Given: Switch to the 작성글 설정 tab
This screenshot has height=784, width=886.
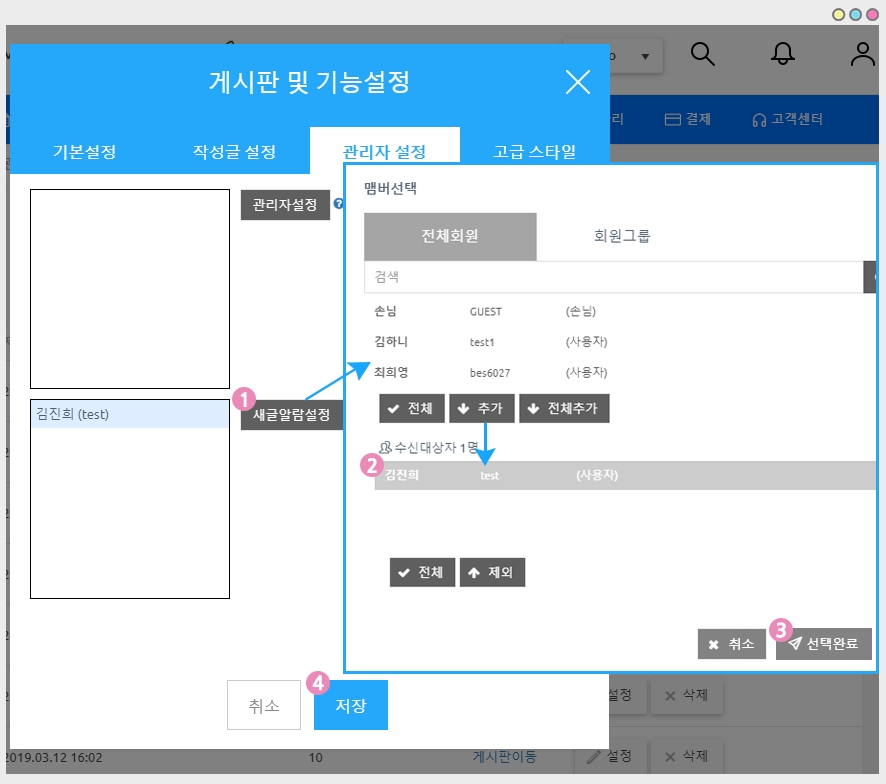Looking at the screenshot, I should [234, 152].
